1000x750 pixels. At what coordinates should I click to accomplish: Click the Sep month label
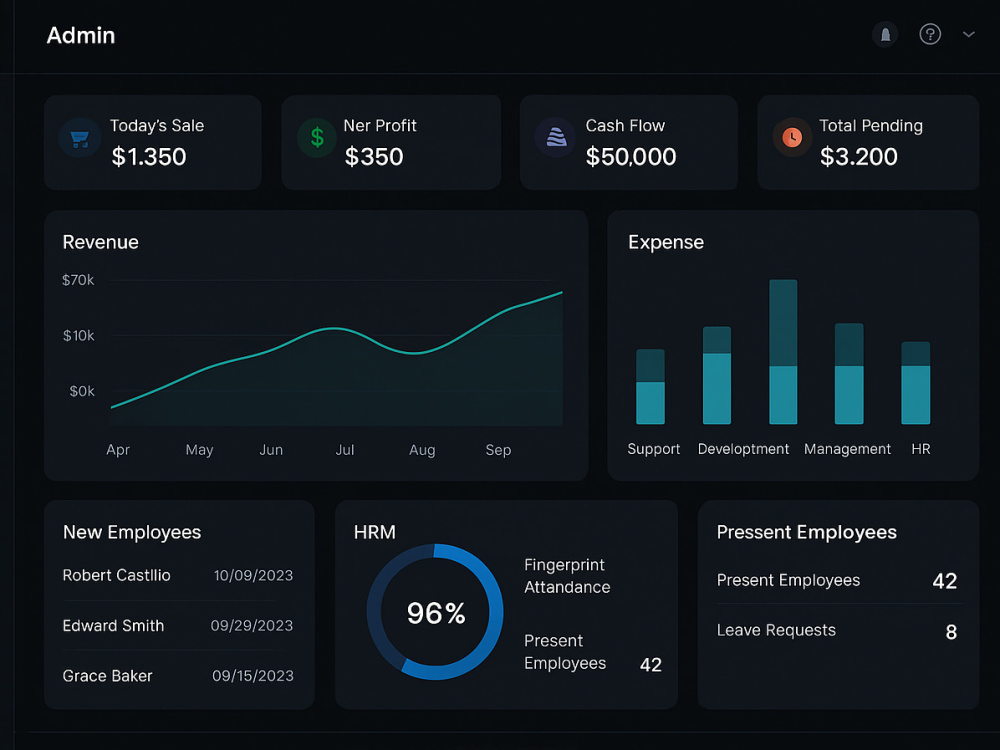coord(498,450)
